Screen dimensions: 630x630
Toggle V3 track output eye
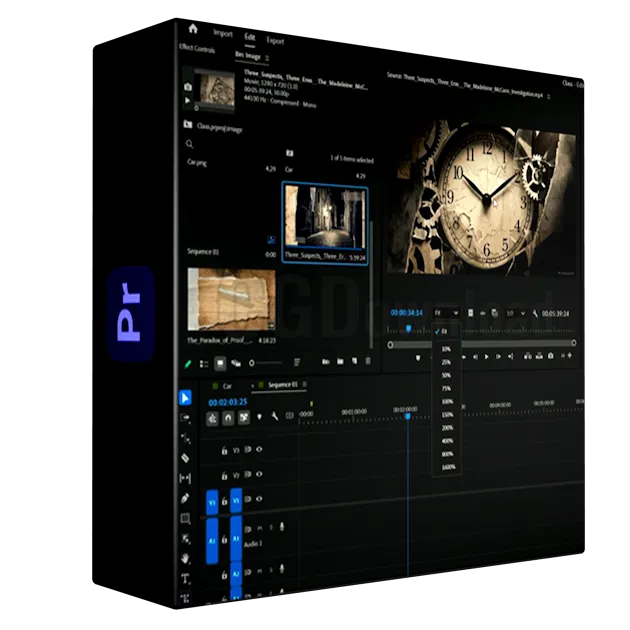pos(260,449)
